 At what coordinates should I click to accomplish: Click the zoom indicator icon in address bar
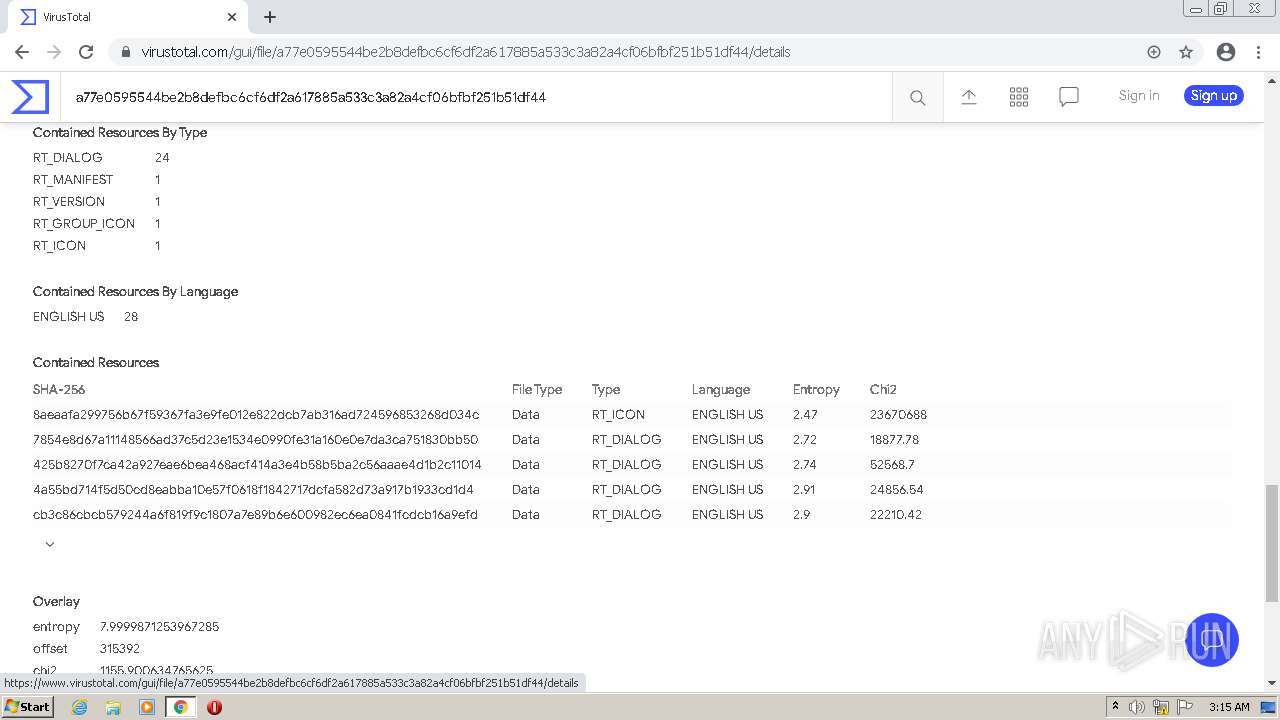(1154, 52)
